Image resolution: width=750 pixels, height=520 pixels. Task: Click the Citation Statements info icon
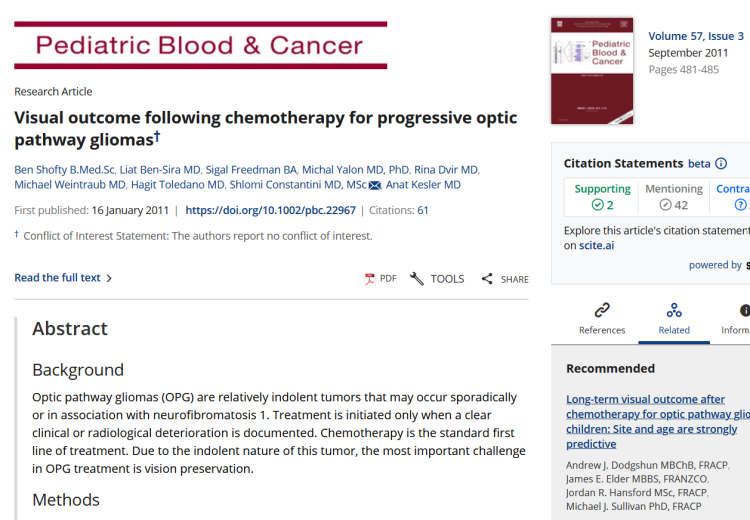721,164
